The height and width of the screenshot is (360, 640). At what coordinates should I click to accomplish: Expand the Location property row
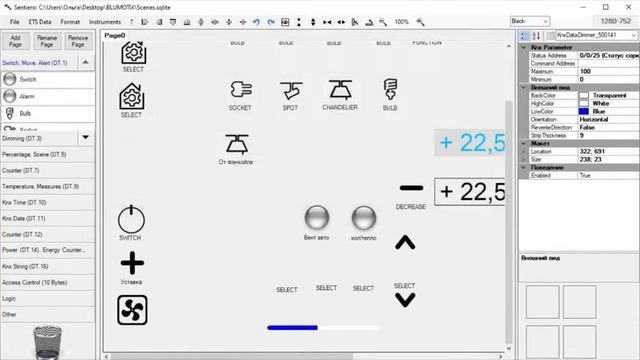pyautogui.click(x=524, y=151)
